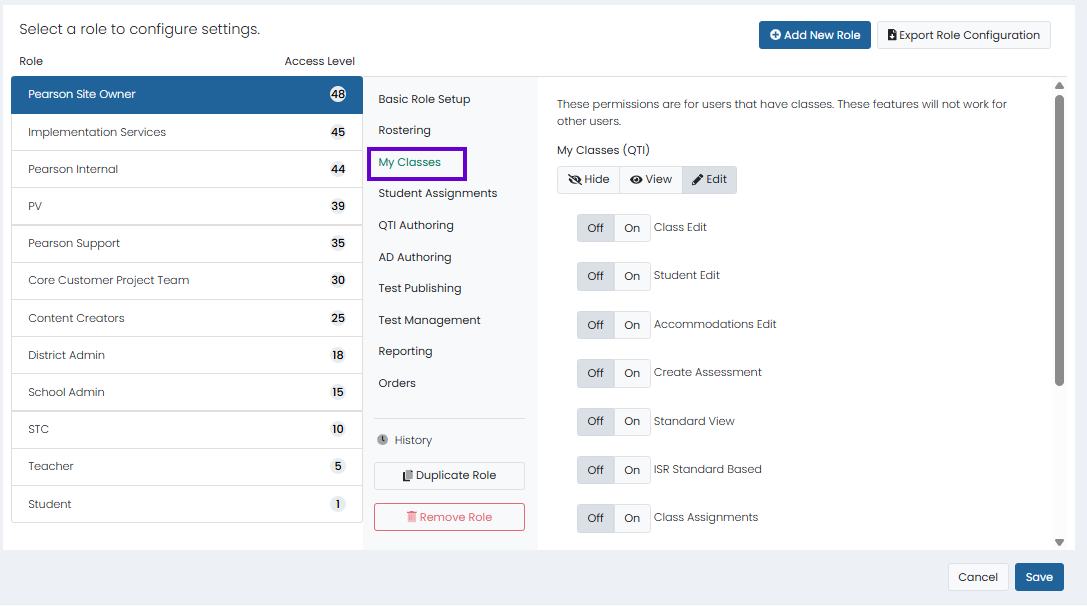Click the eye icon on View
Image resolution: width=1087 pixels, height=606 pixels.
point(636,180)
